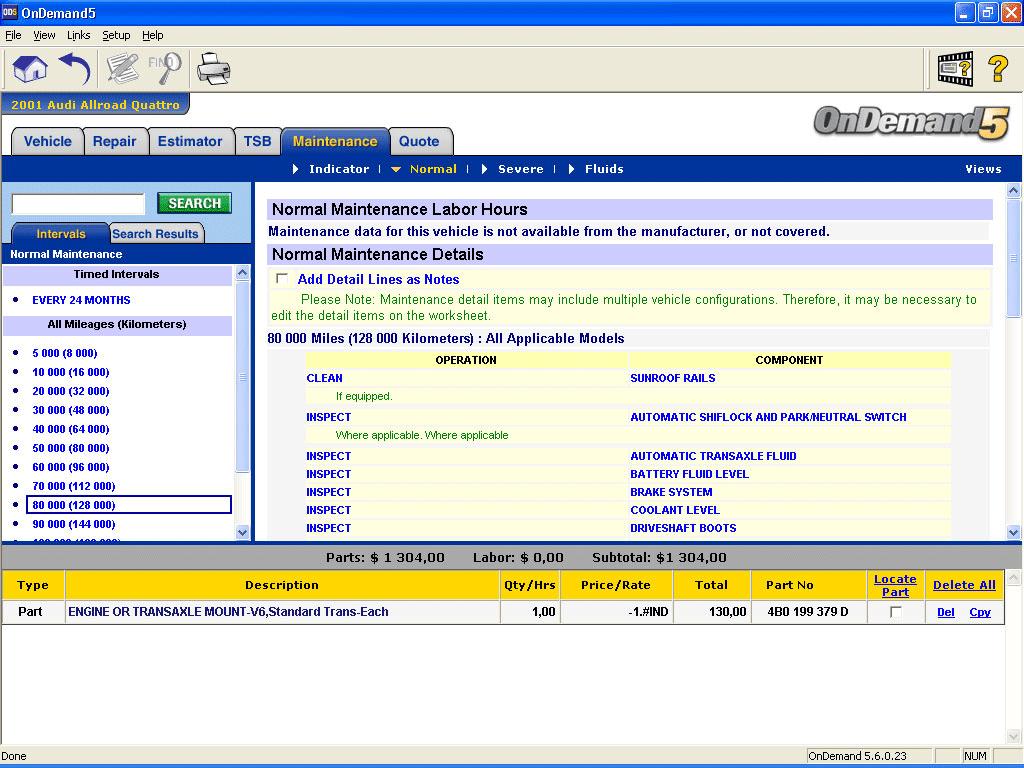The height and width of the screenshot is (768, 1024).
Task: Print using the printer icon
Action: (214, 69)
